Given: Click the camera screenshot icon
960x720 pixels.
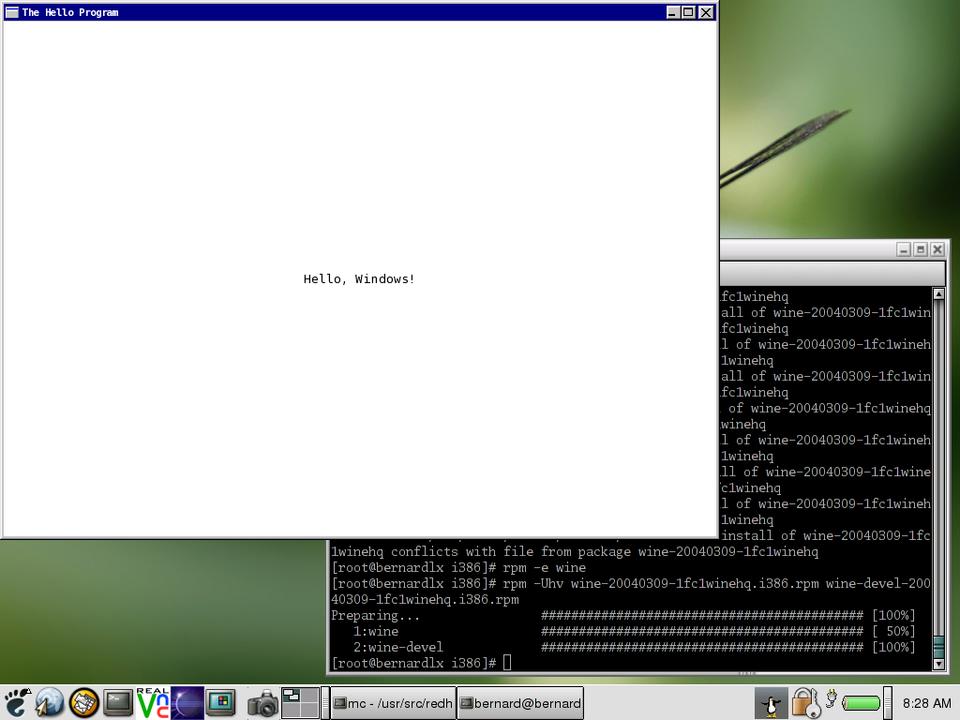Looking at the screenshot, I should point(263,703).
